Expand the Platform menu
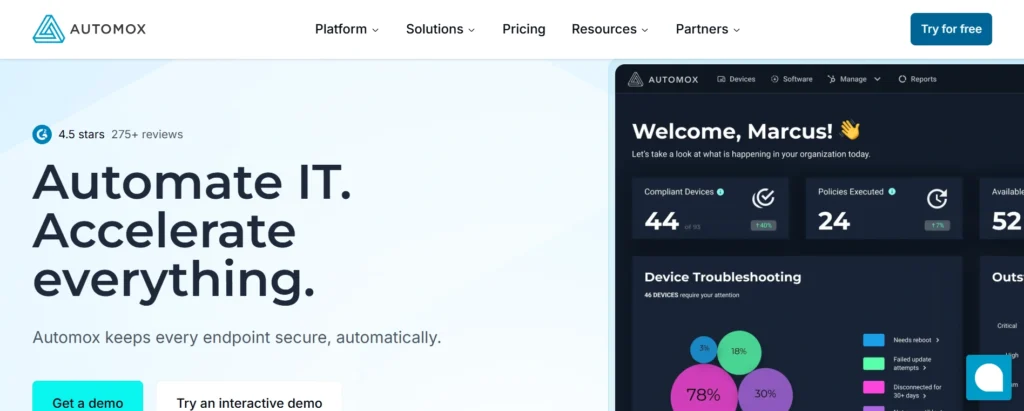Viewport: 1024px width, 411px height. tap(347, 29)
